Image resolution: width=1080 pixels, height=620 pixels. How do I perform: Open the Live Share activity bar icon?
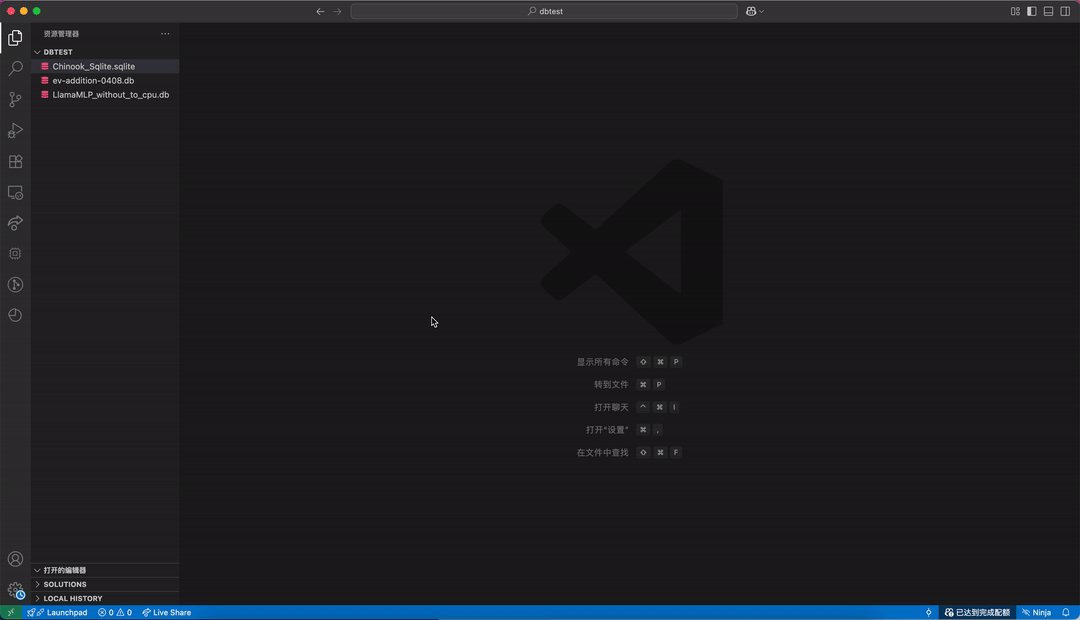point(15,223)
